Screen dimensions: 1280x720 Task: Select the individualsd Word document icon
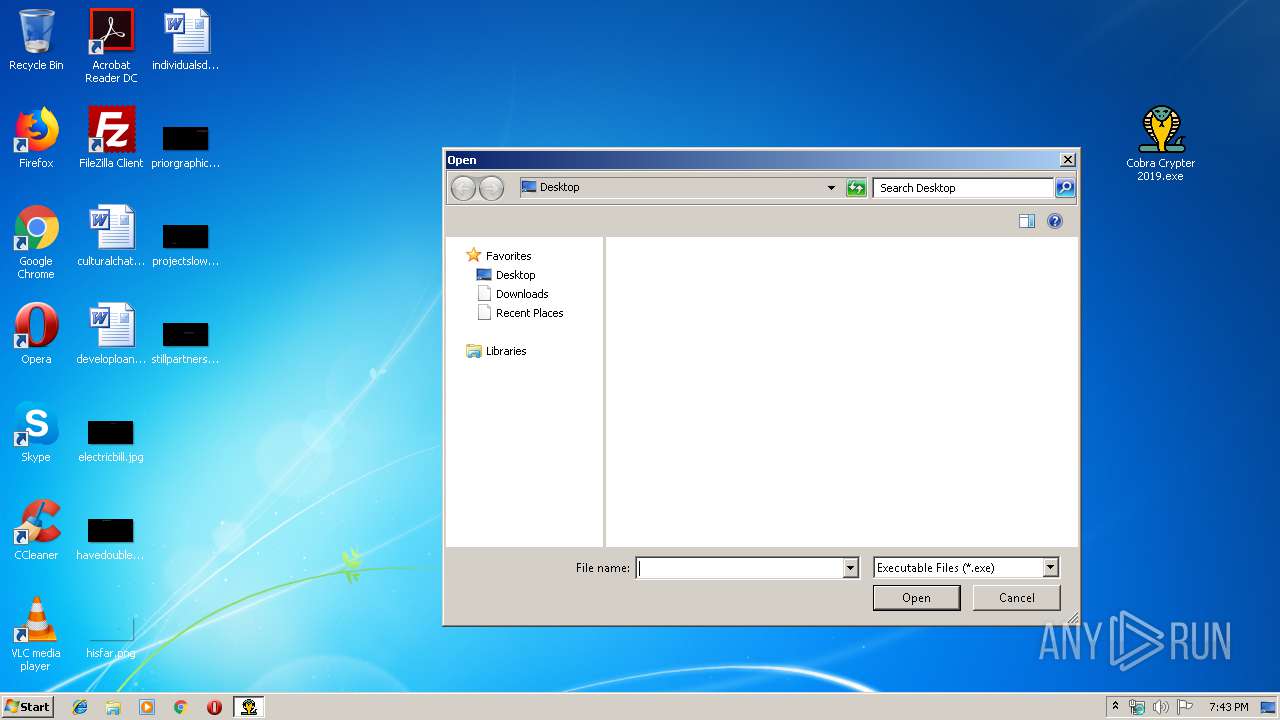coord(186,41)
